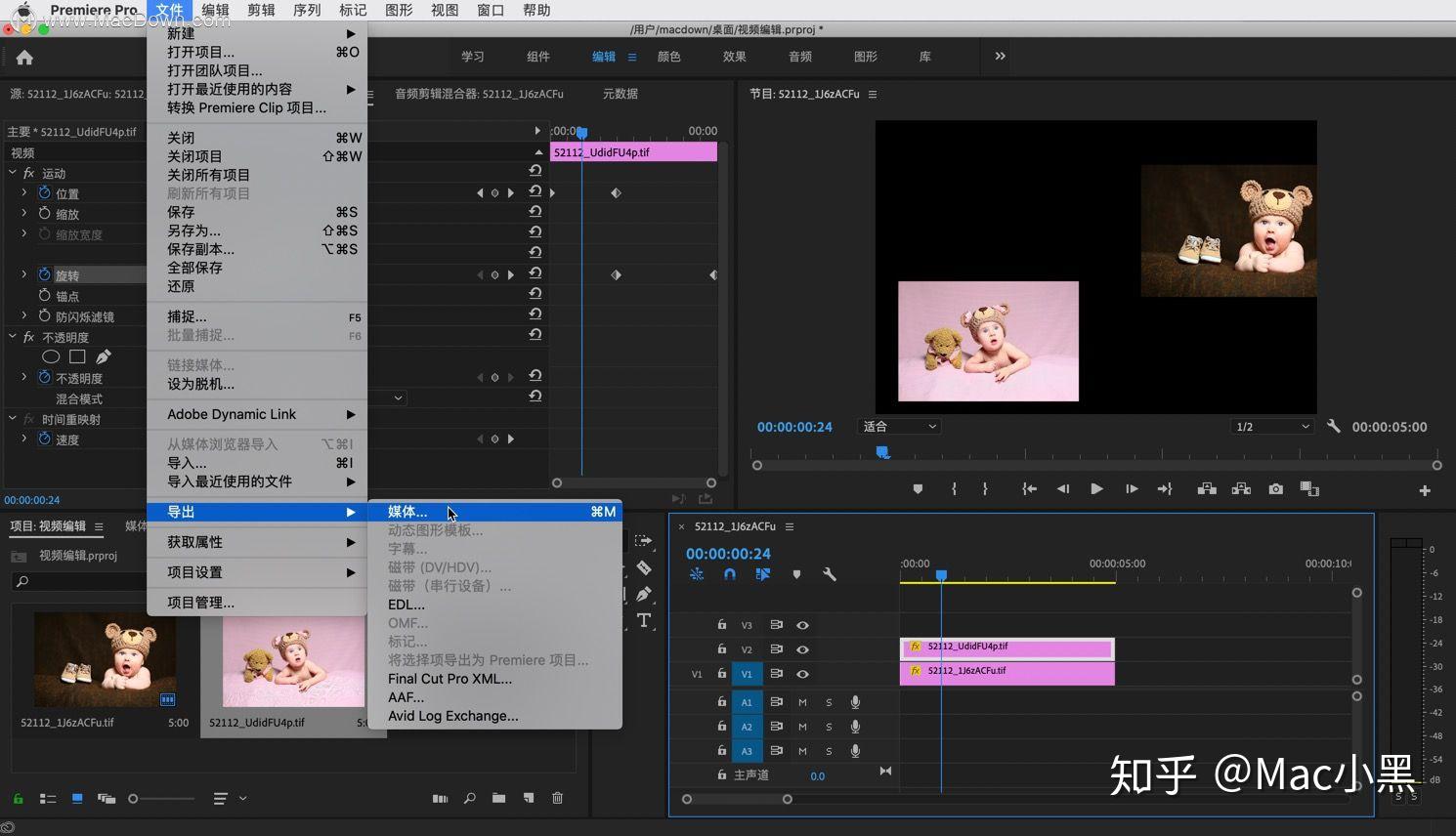Open the wrench settings in Program monitor

(x=1333, y=426)
